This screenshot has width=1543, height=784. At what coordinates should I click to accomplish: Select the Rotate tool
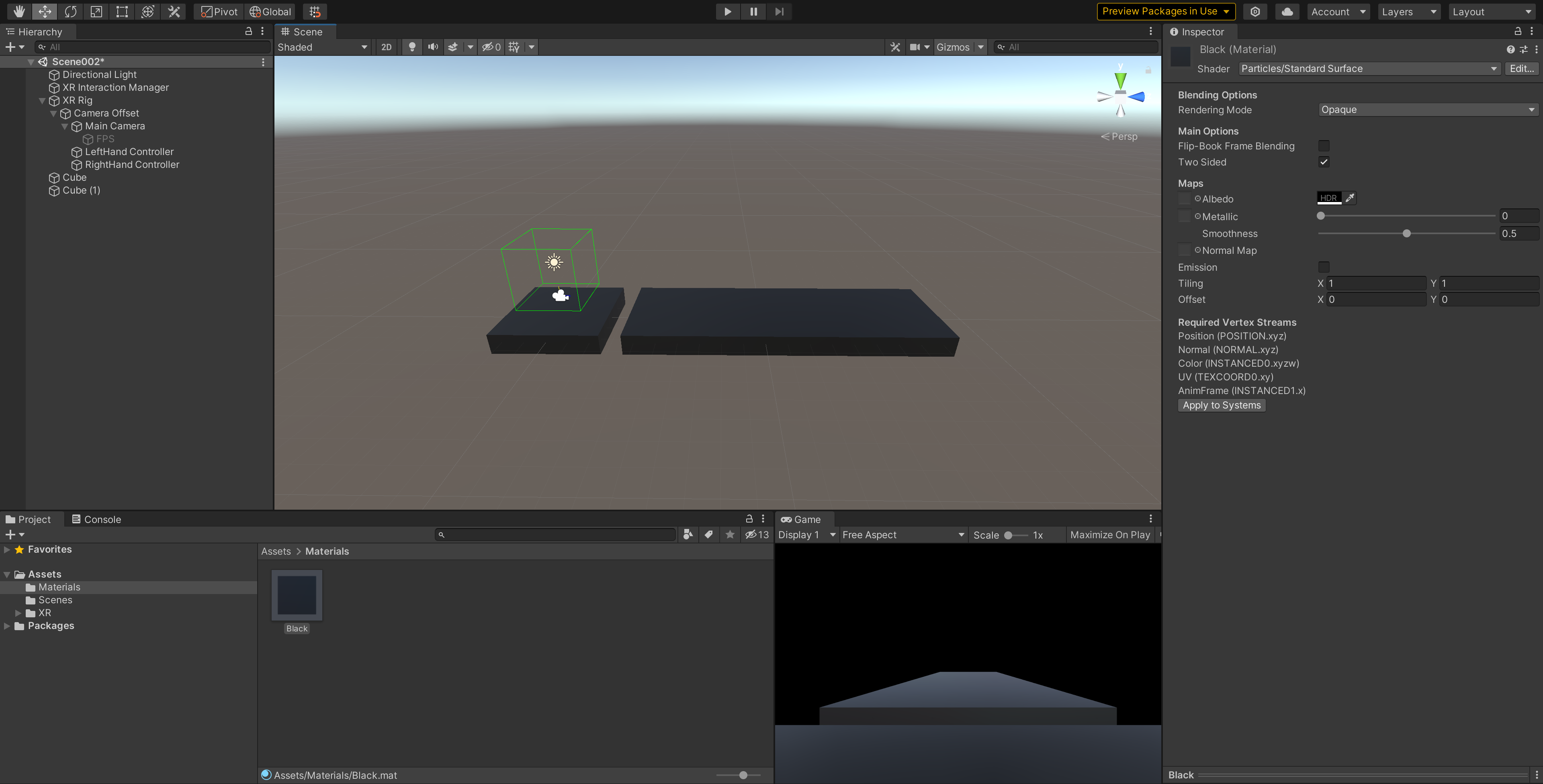71,11
